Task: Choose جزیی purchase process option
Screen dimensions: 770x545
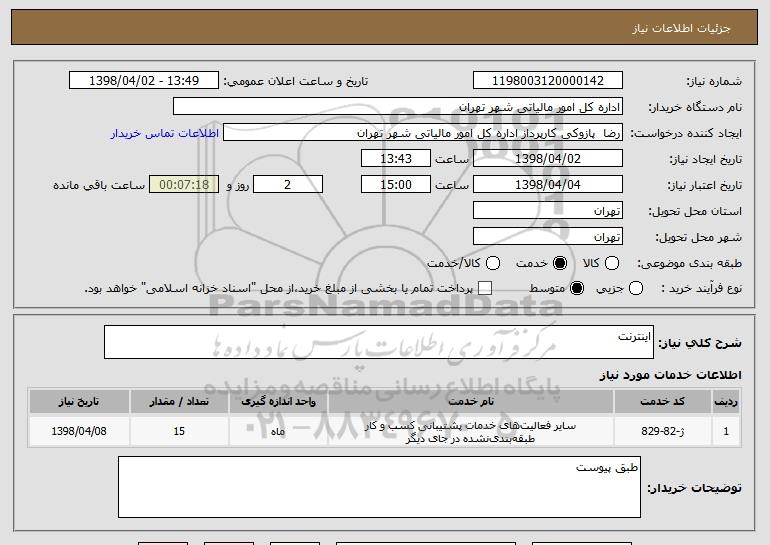Action: click(x=635, y=288)
